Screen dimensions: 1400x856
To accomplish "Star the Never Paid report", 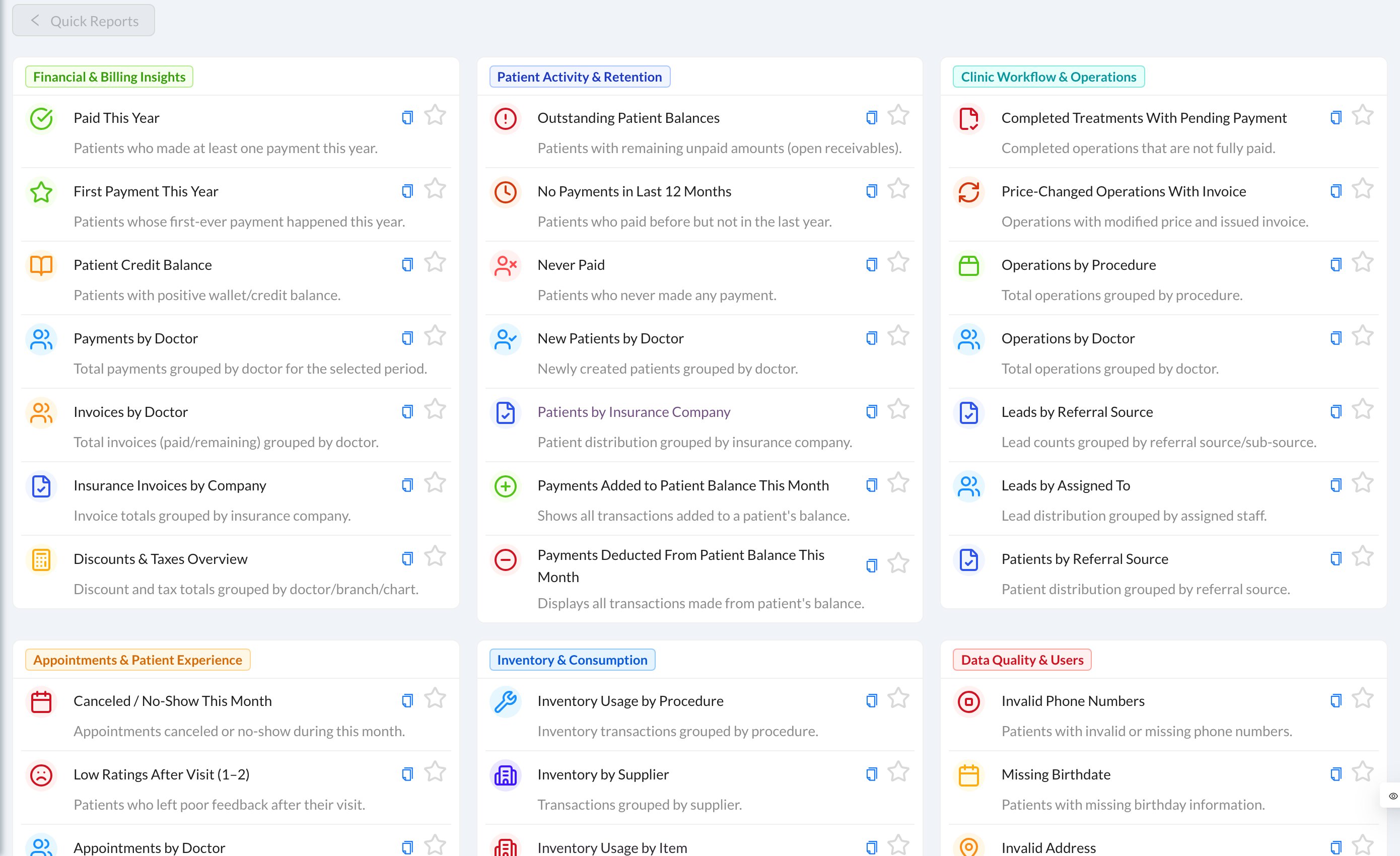I will coord(898,262).
